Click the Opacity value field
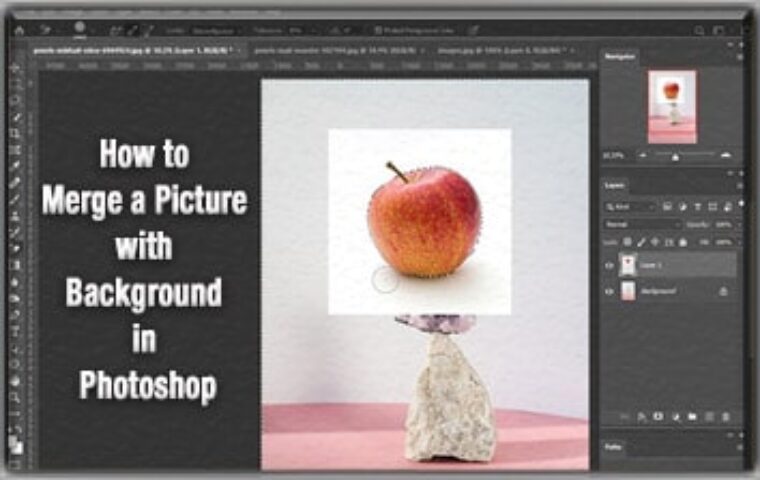 724,225
